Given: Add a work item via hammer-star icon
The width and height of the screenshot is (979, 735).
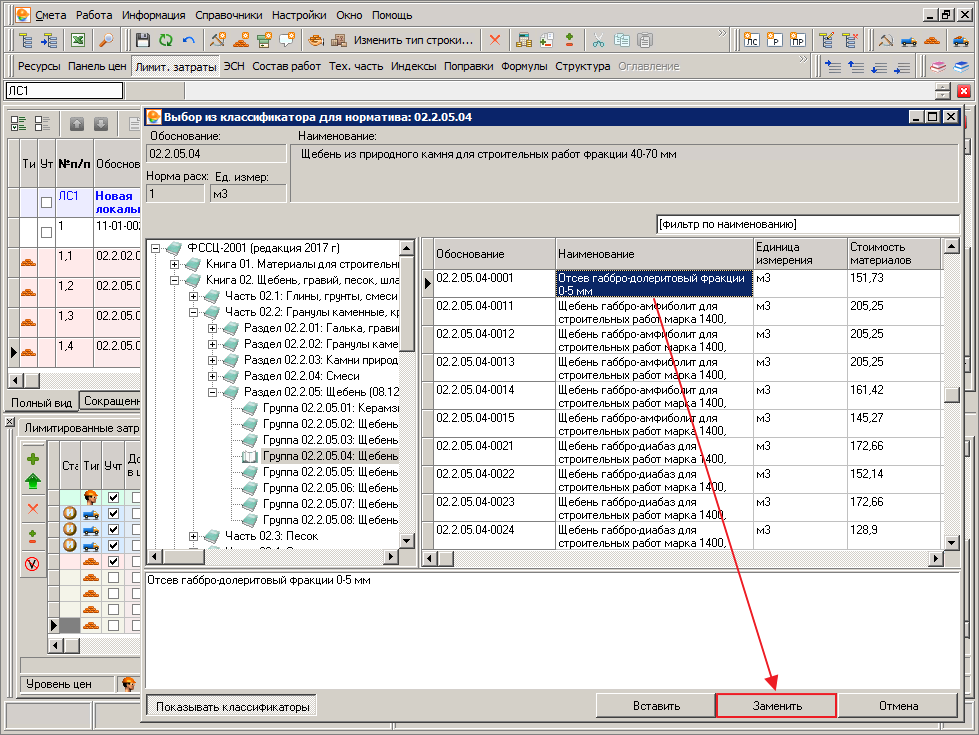Looking at the screenshot, I should click(x=217, y=41).
